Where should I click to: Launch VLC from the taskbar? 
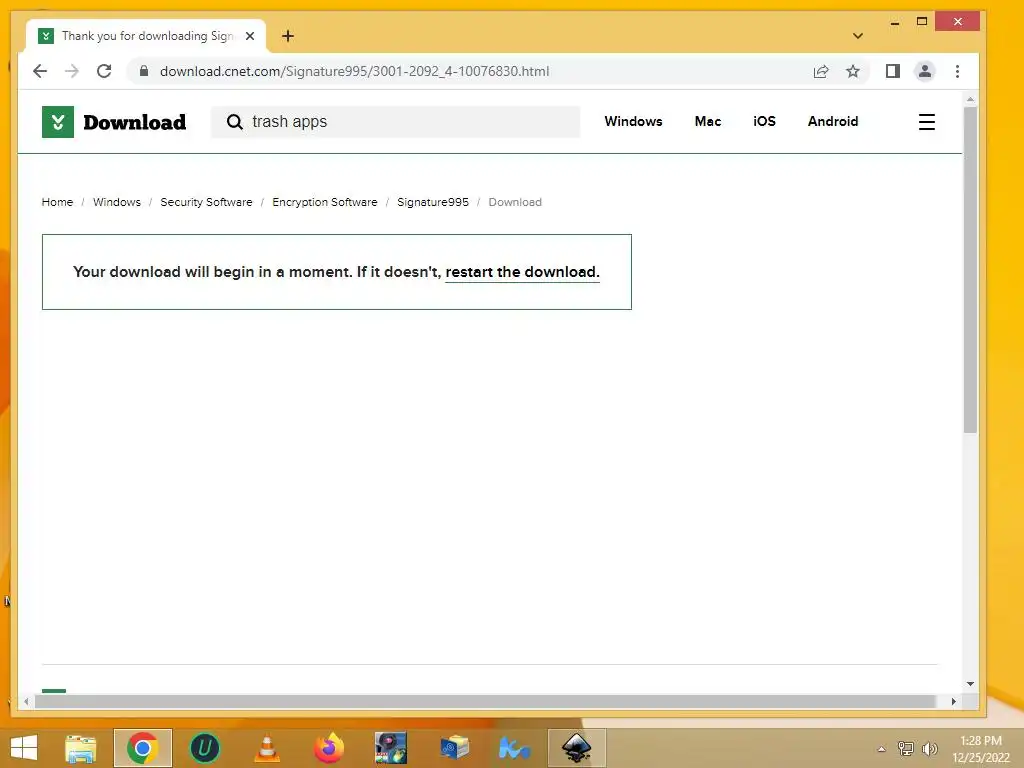point(266,748)
